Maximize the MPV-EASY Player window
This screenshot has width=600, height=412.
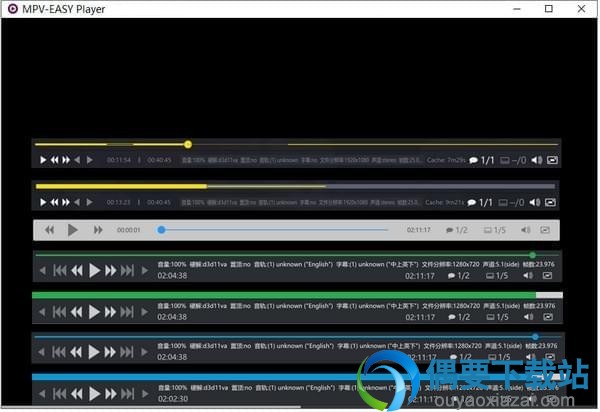549,8
